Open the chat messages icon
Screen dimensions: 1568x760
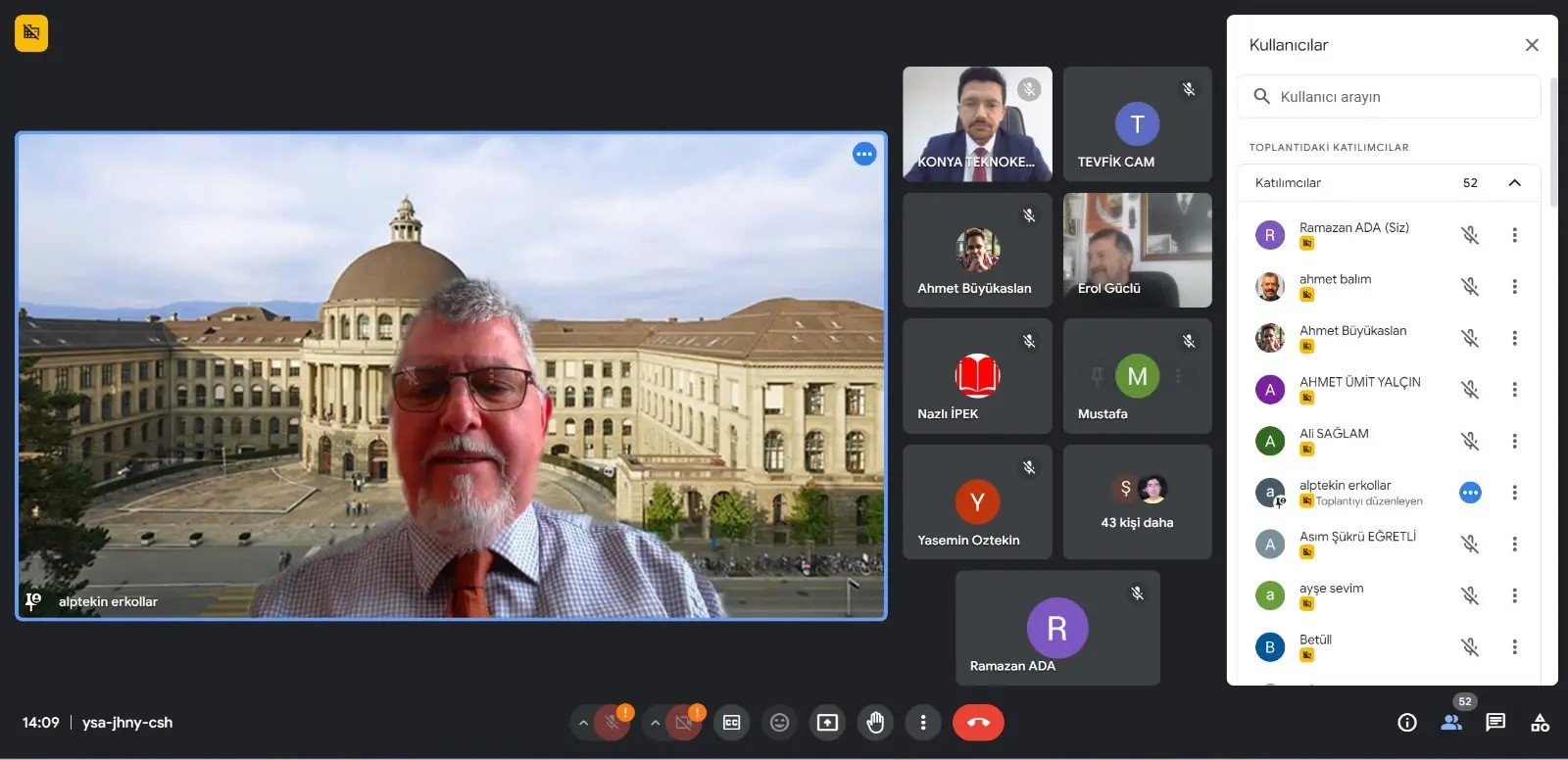(1494, 723)
